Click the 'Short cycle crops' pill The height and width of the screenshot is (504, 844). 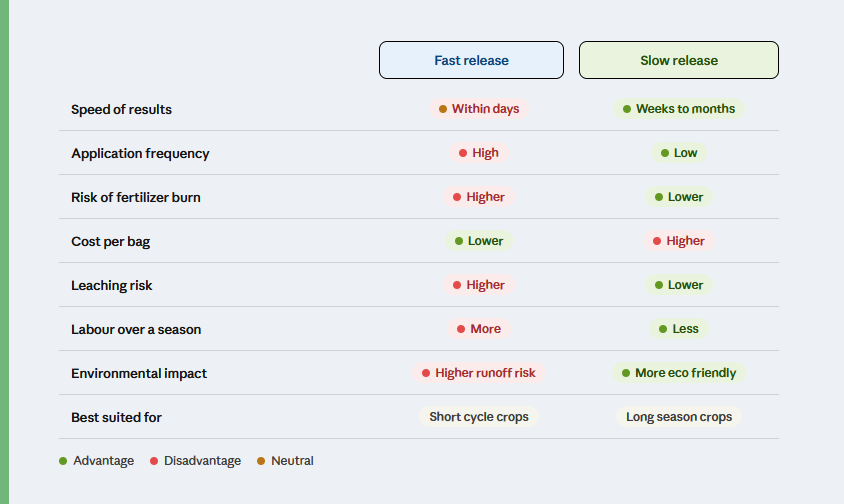(x=478, y=417)
